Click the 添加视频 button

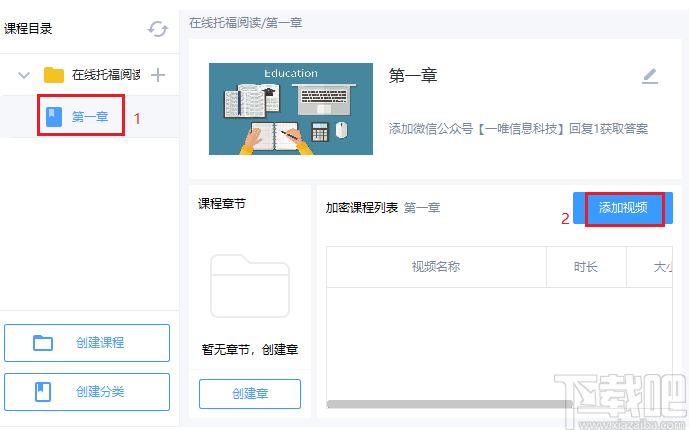click(623, 208)
